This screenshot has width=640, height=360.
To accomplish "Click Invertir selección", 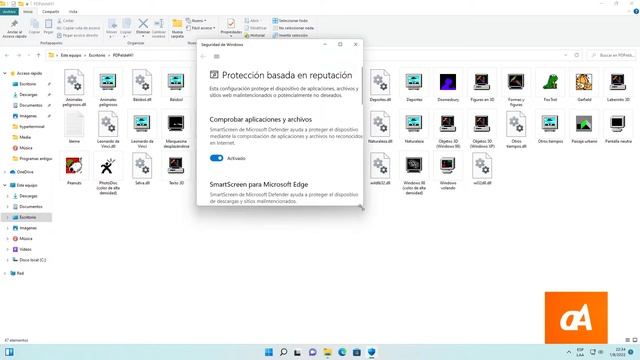I will point(291,36).
